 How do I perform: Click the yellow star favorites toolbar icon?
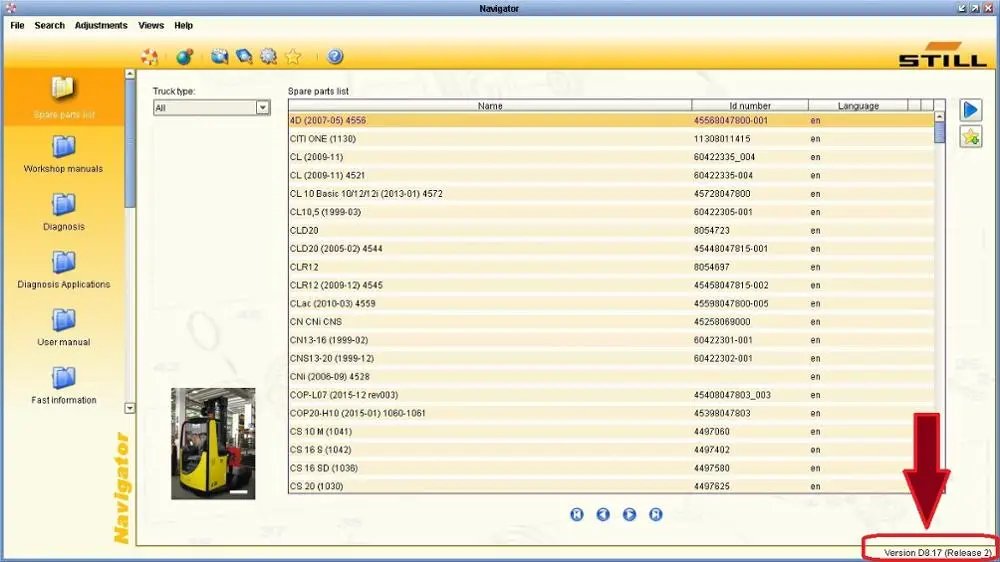coord(293,57)
